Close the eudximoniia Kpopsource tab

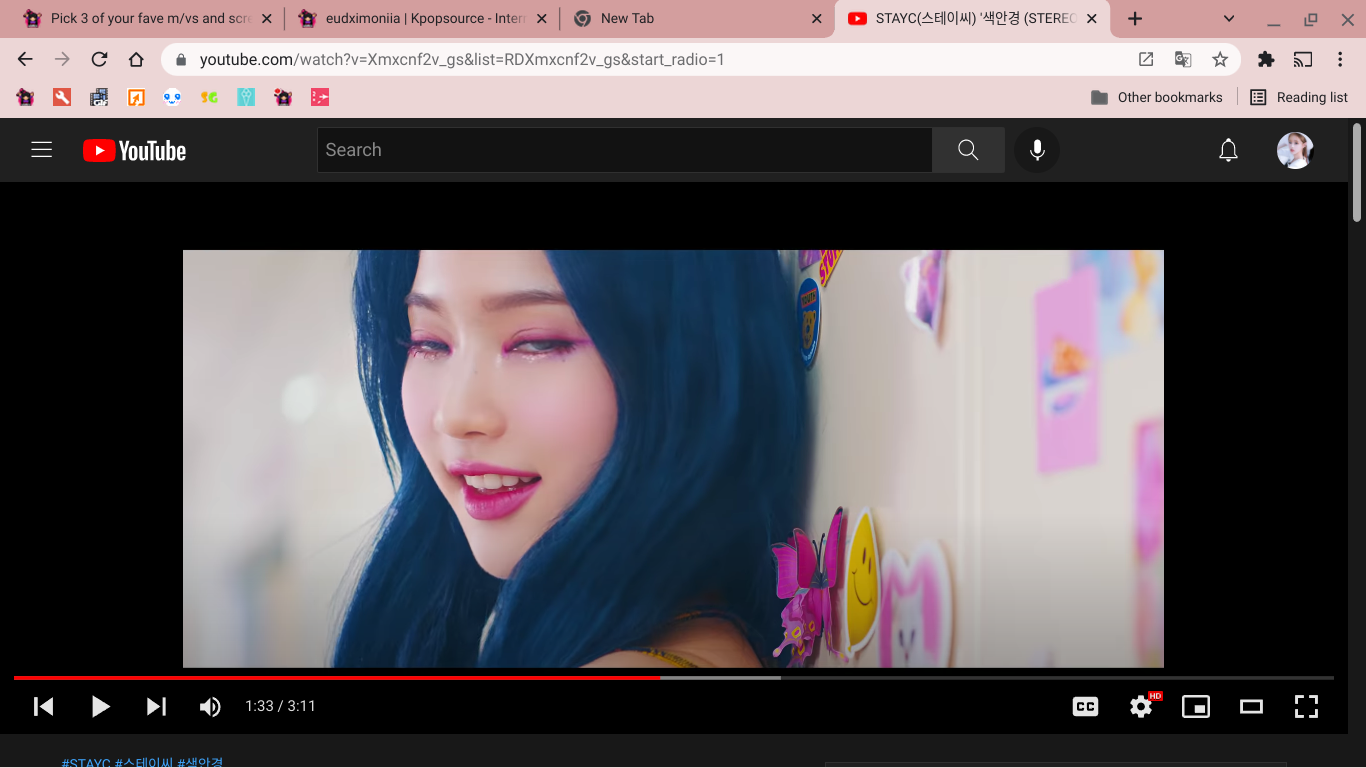click(541, 18)
